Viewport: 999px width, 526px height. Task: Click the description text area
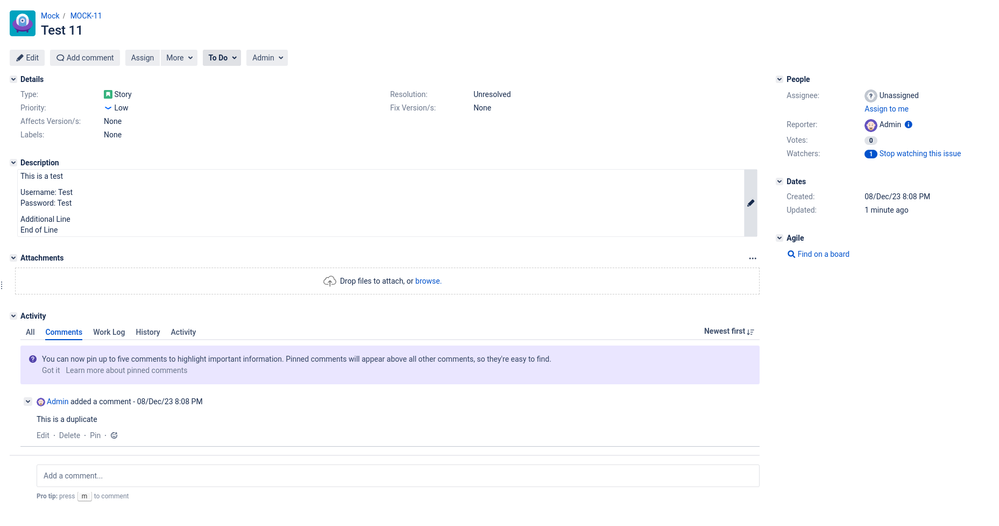[380, 203]
